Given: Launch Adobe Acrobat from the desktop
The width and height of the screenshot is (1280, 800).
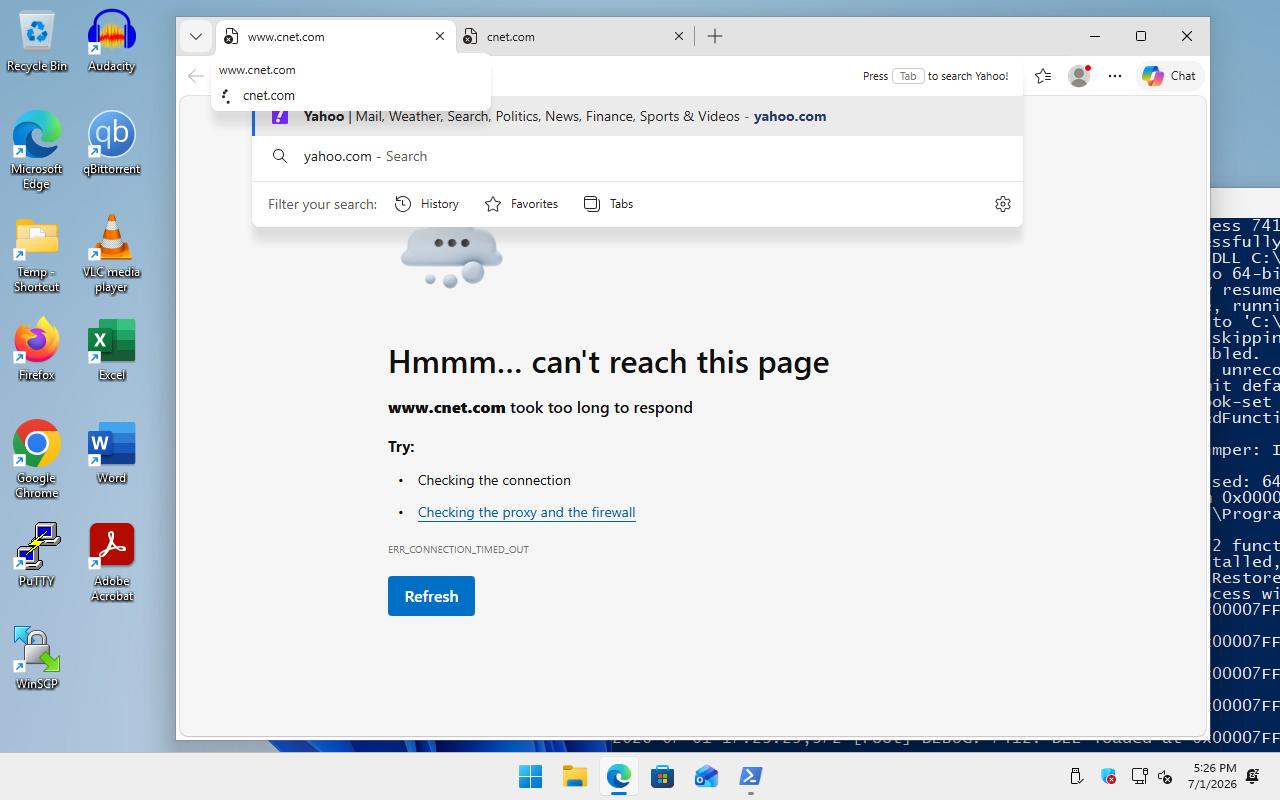Looking at the screenshot, I should point(111,563).
